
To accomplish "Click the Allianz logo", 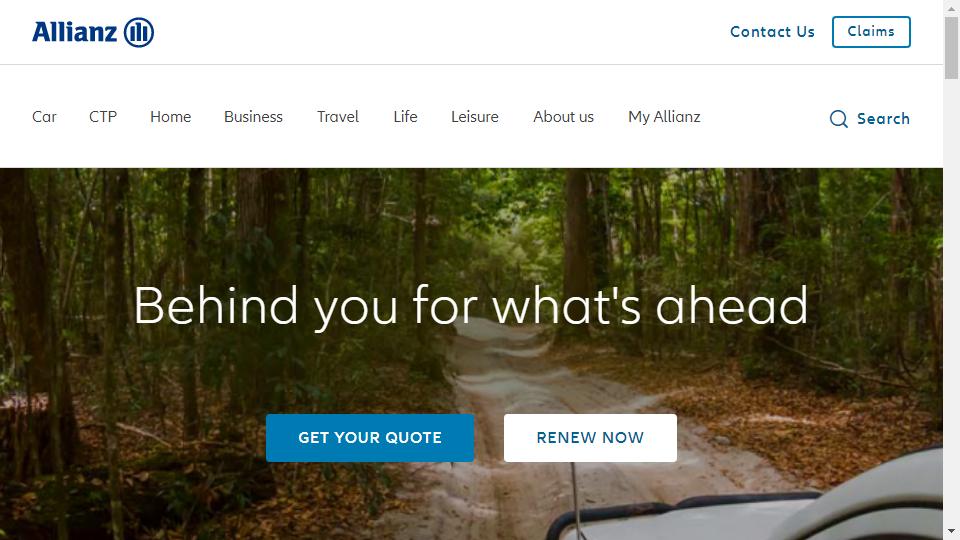I will [x=92, y=32].
